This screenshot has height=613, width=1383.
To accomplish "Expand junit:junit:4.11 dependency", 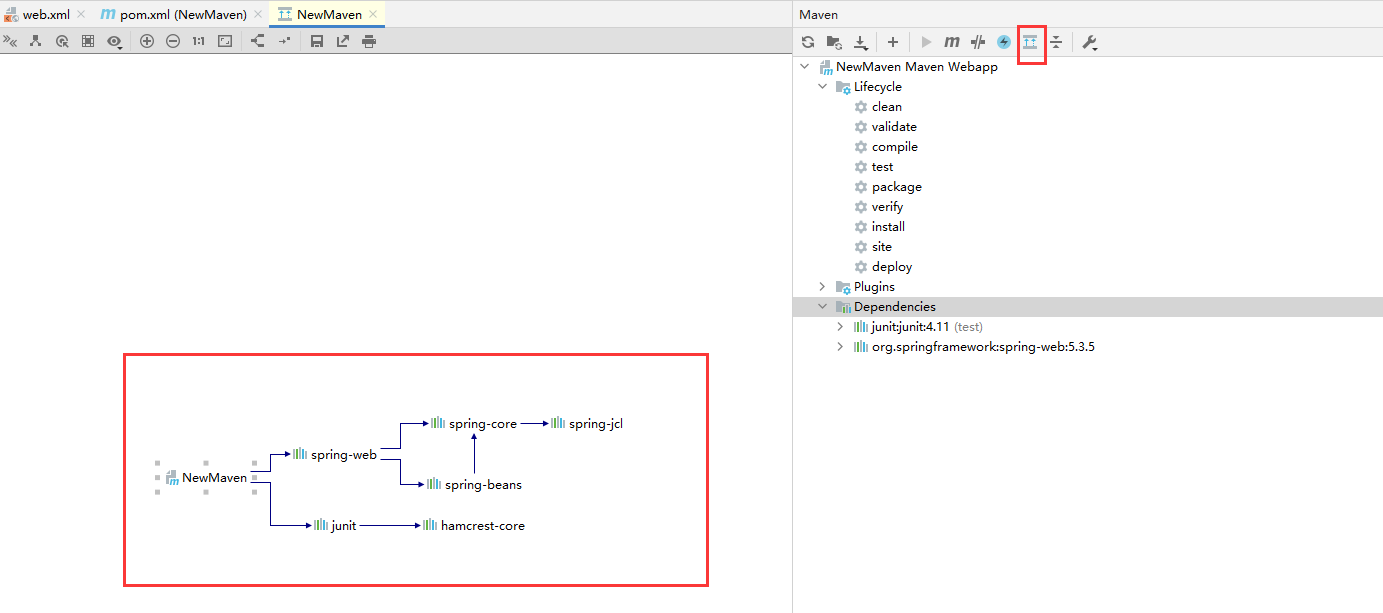I will pyautogui.click(x=840, y=327).
